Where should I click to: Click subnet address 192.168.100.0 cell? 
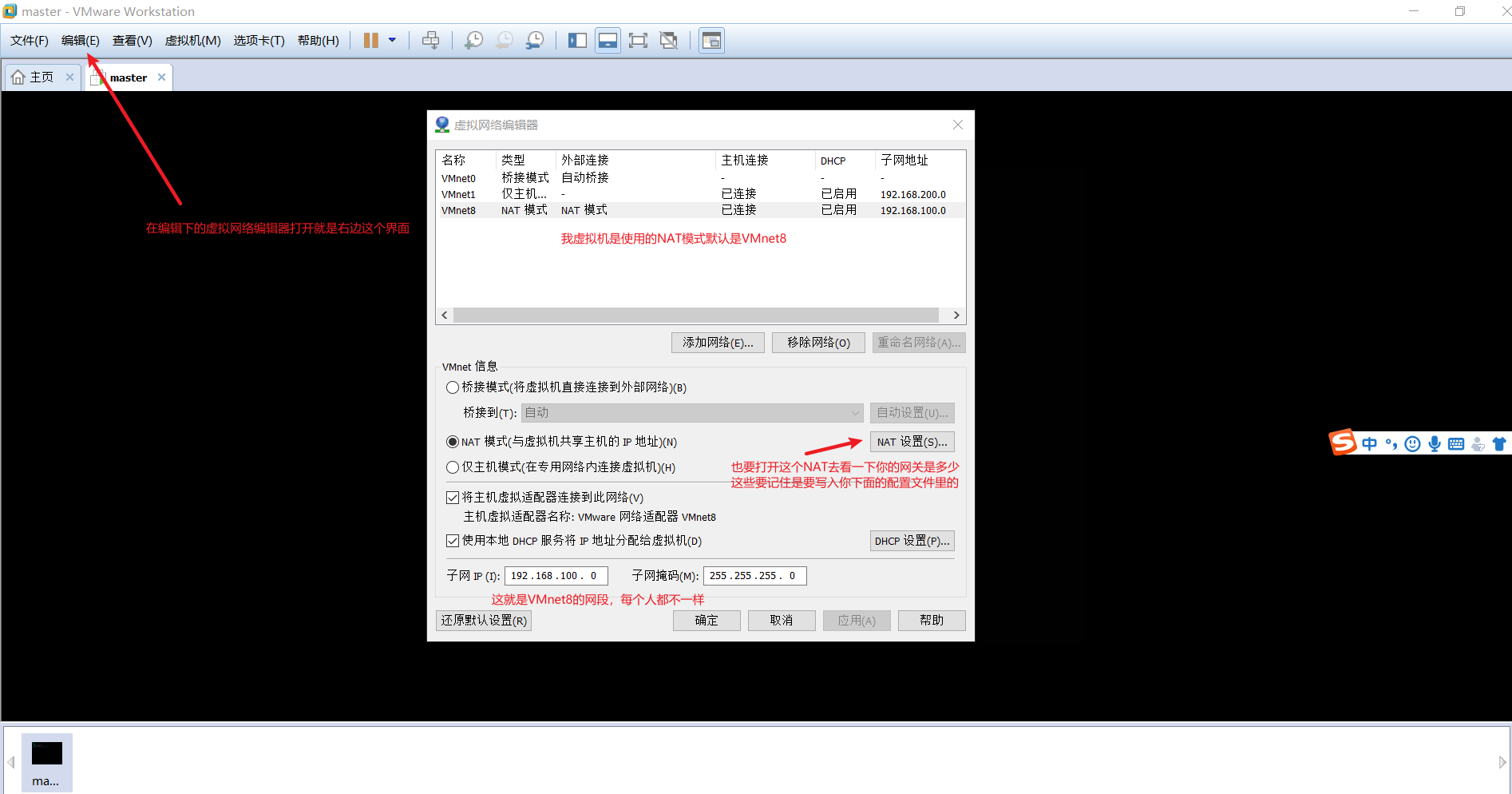(912, 210)
